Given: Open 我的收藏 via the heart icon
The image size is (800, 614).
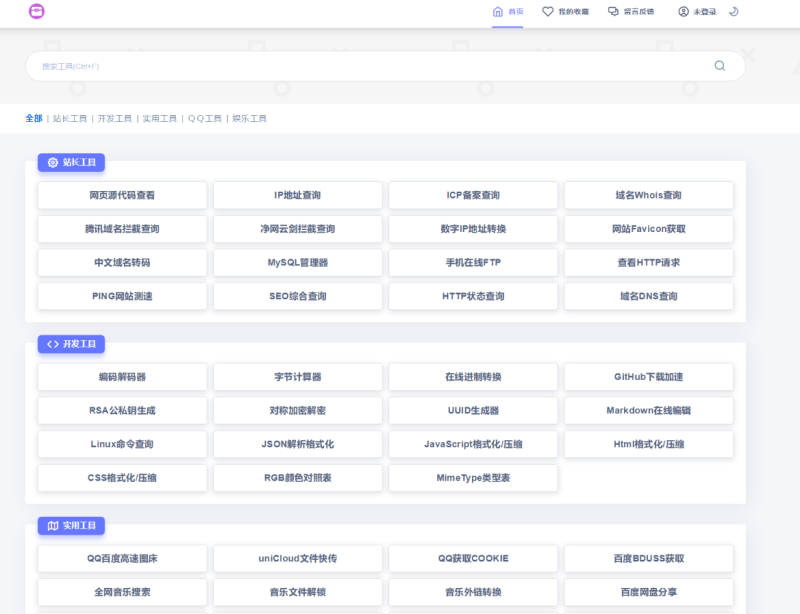Looking at the screenshot, I should (x=547, y=12).
